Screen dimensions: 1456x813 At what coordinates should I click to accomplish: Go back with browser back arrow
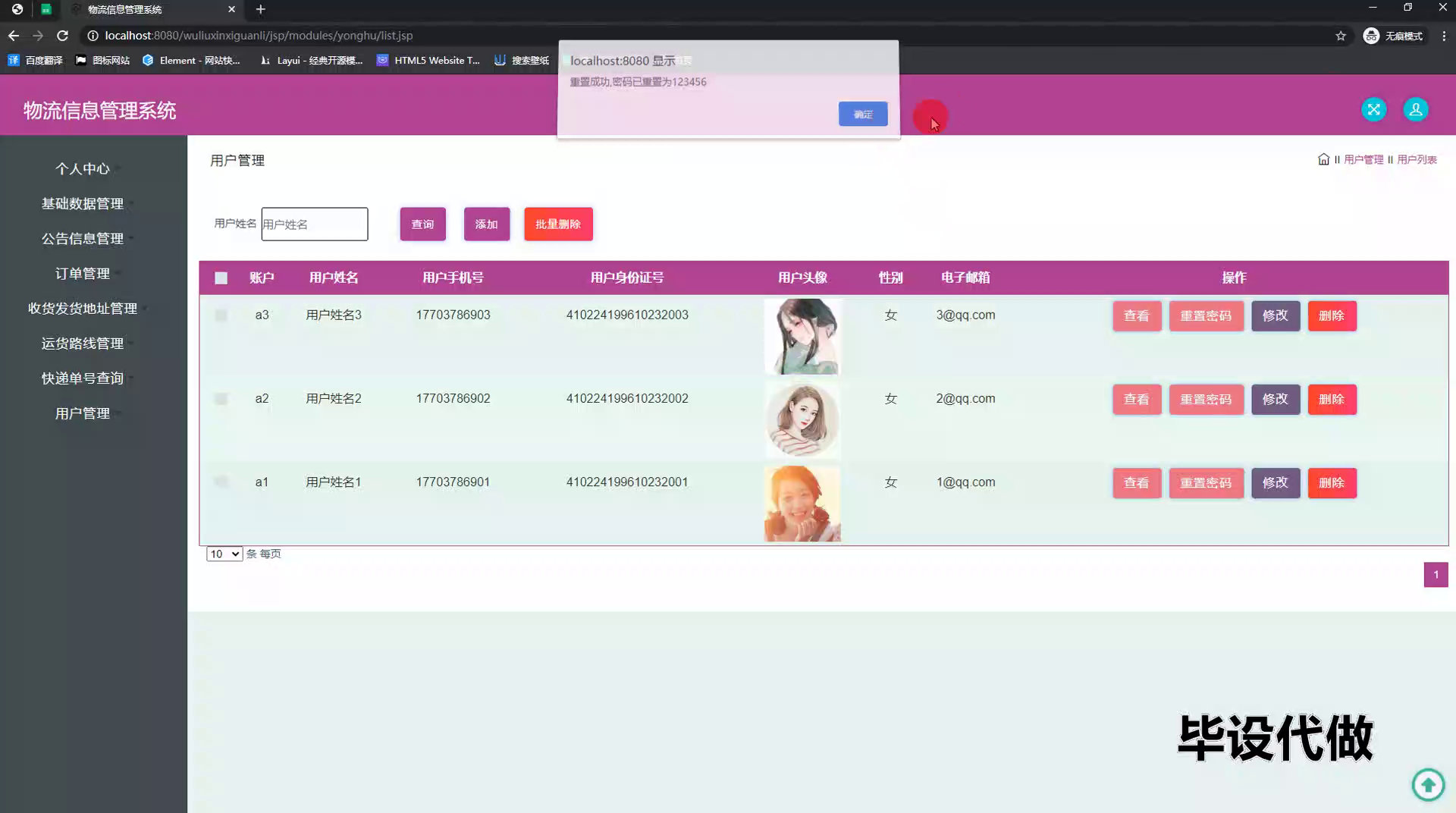14,36
